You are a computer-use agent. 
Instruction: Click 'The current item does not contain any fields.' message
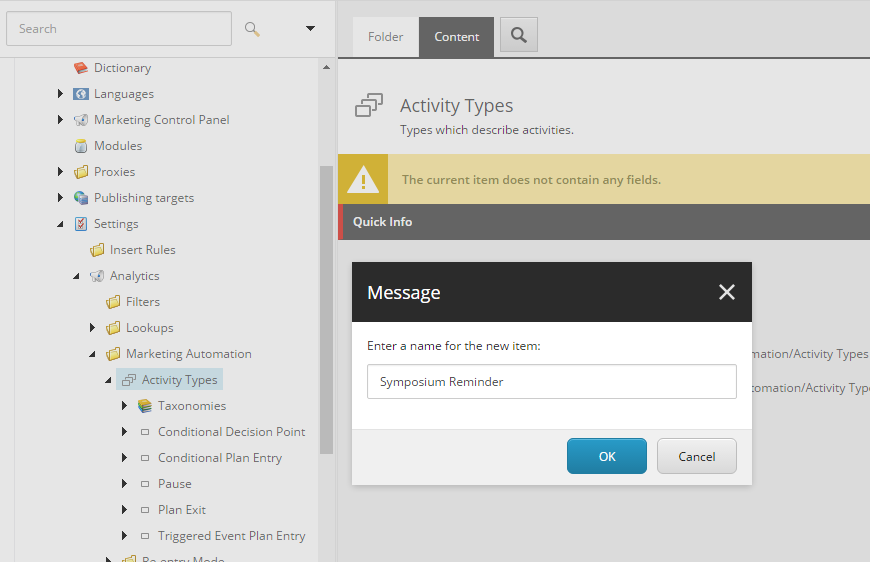pyautogui.click(x=532, y=180)
